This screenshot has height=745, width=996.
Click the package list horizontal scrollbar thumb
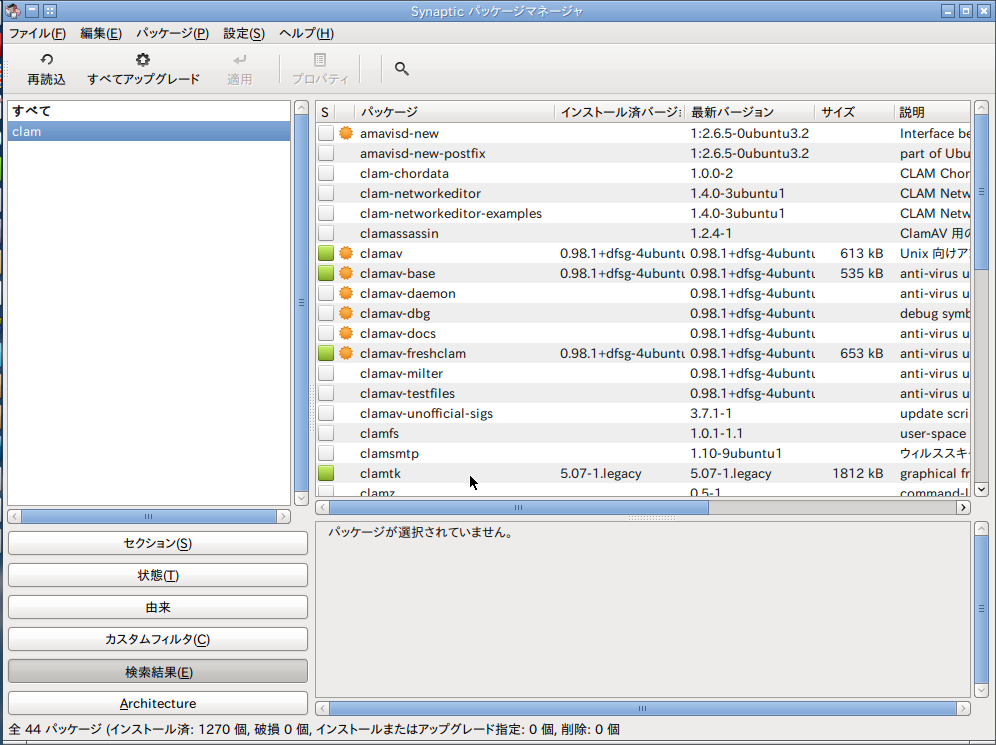tap(519, 507)
